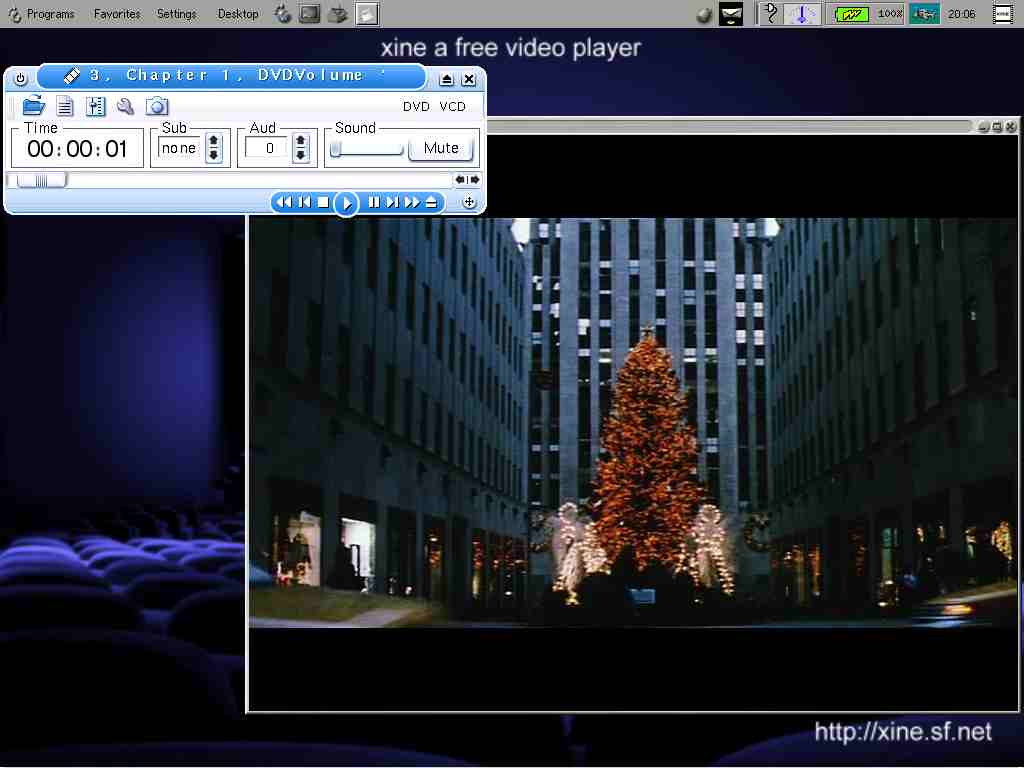Open the setup wrench icon
The image size is (1024, 768).
[125, 106]
